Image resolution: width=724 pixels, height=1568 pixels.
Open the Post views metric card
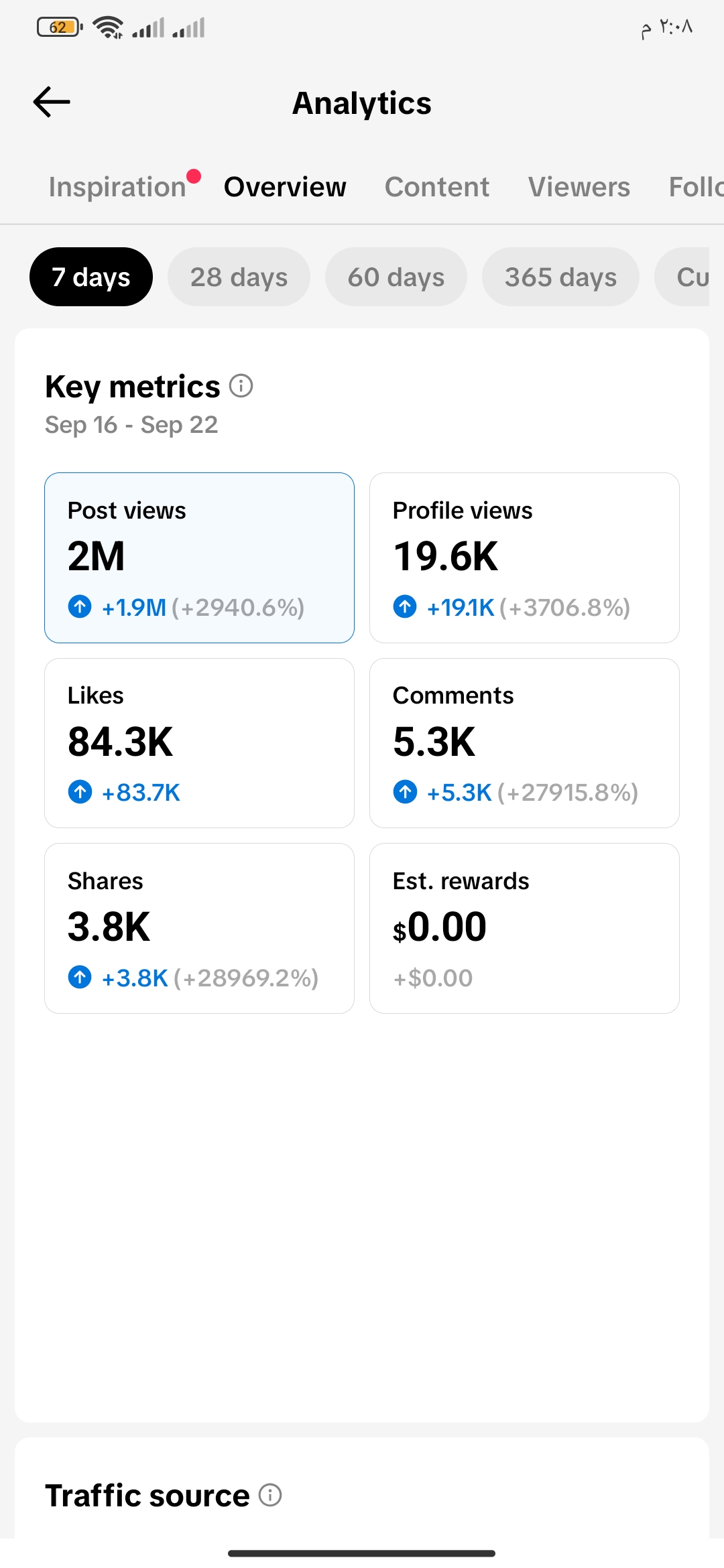[x=199, y=558]
